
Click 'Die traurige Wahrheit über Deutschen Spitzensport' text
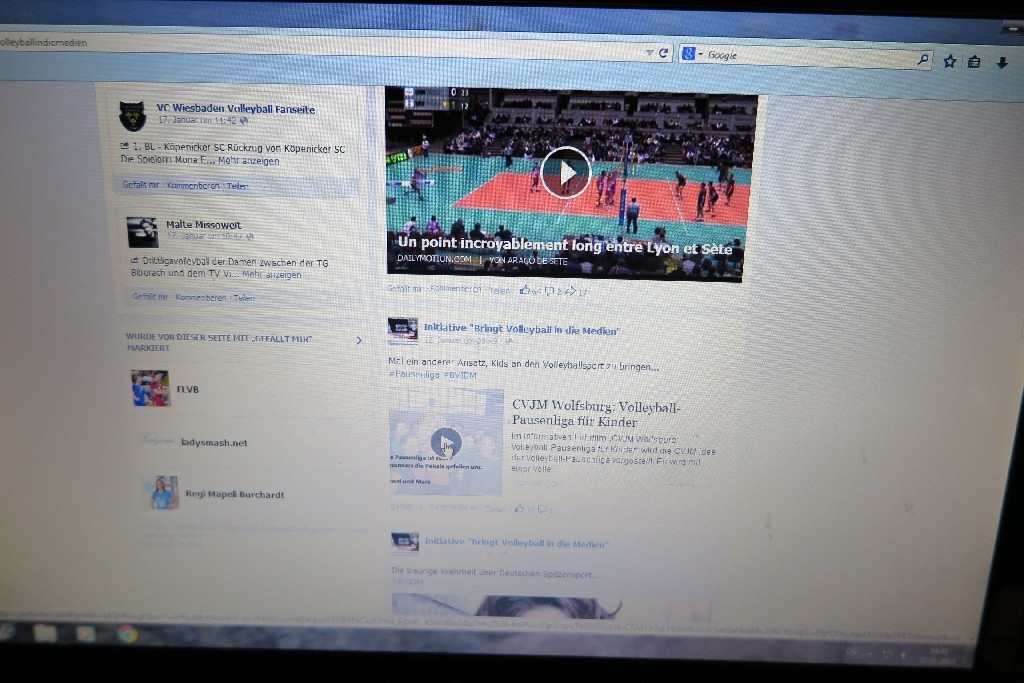495,573
